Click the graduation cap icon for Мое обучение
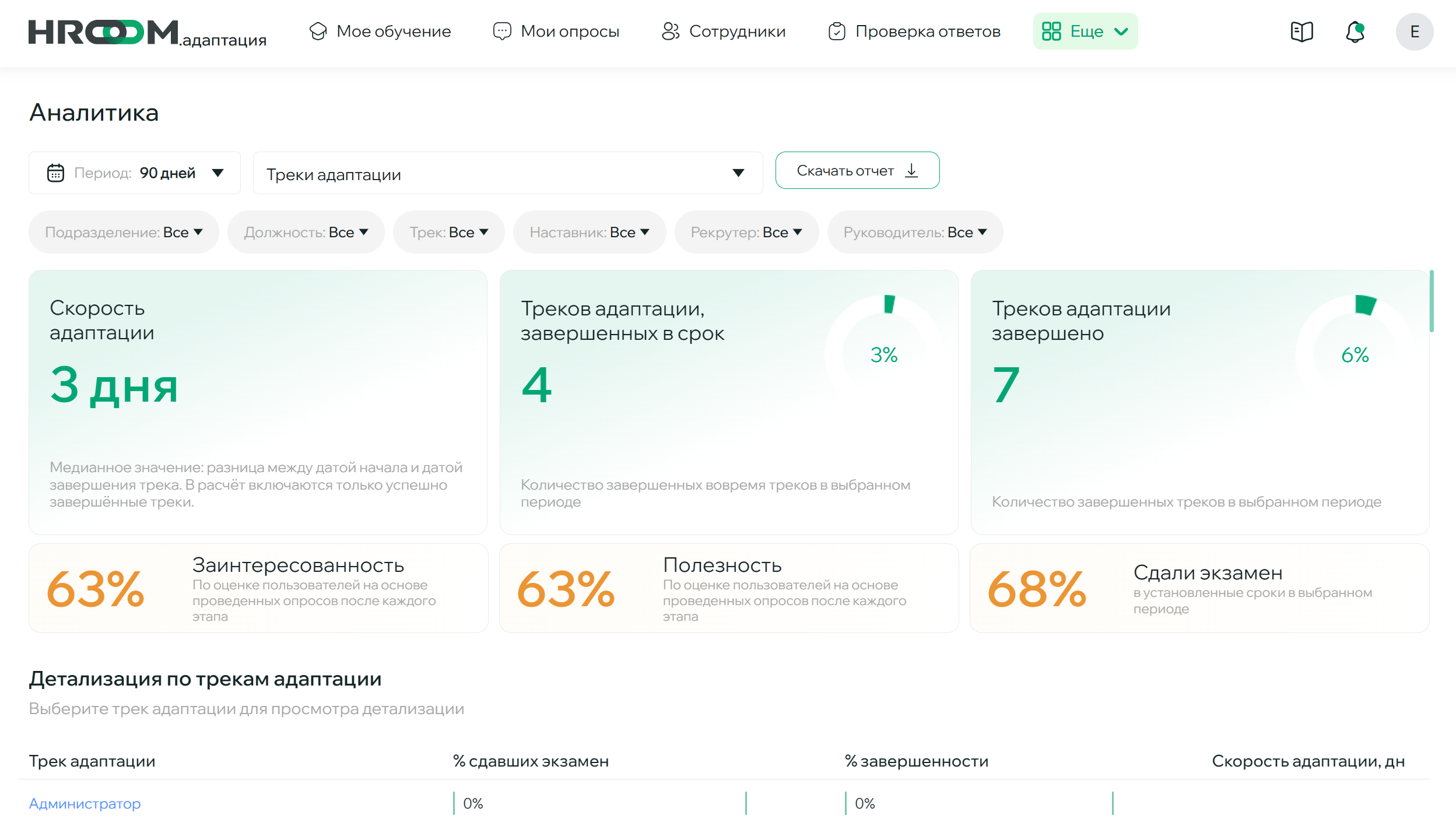1456x833 pixels. click(318, 31)
